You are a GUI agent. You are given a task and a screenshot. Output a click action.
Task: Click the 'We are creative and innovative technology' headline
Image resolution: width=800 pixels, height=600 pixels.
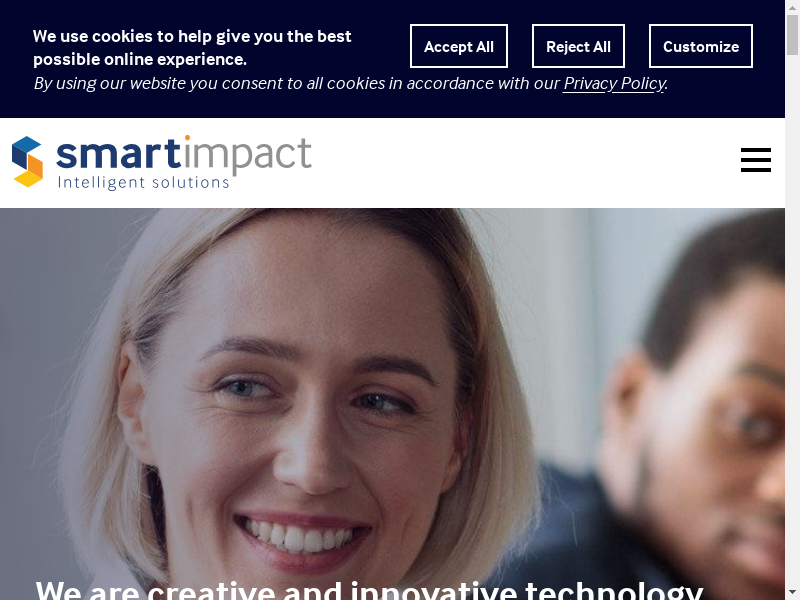click(x=369, y=590)
